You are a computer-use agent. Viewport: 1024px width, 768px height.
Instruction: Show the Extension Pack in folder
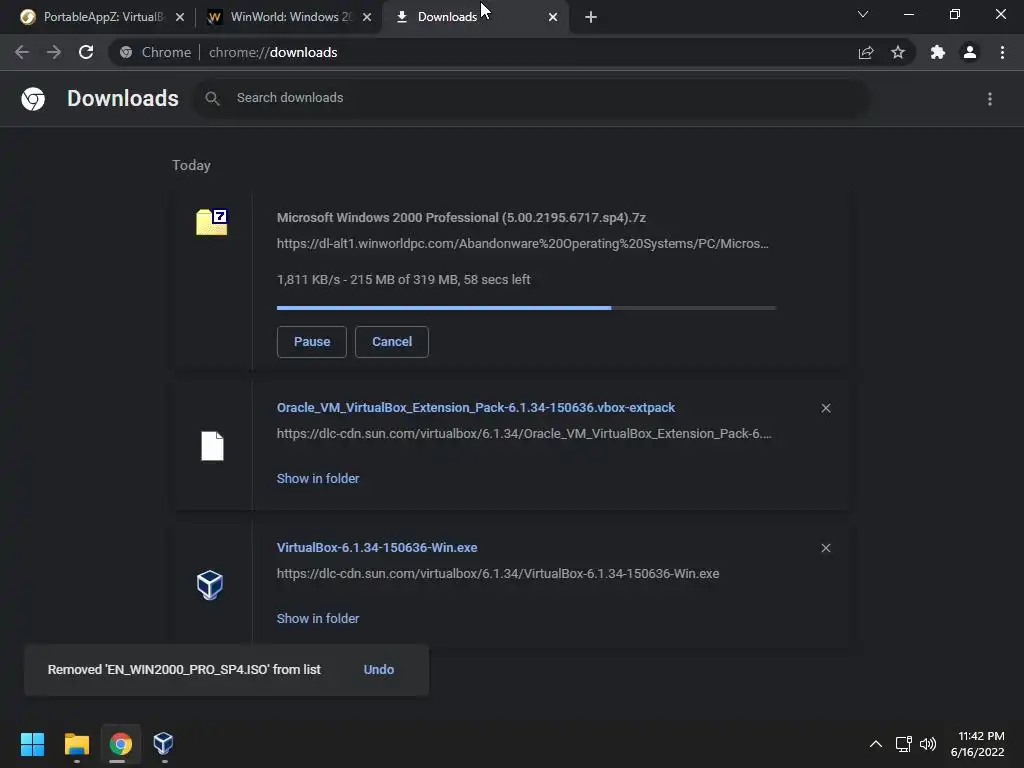coord(318,479)
